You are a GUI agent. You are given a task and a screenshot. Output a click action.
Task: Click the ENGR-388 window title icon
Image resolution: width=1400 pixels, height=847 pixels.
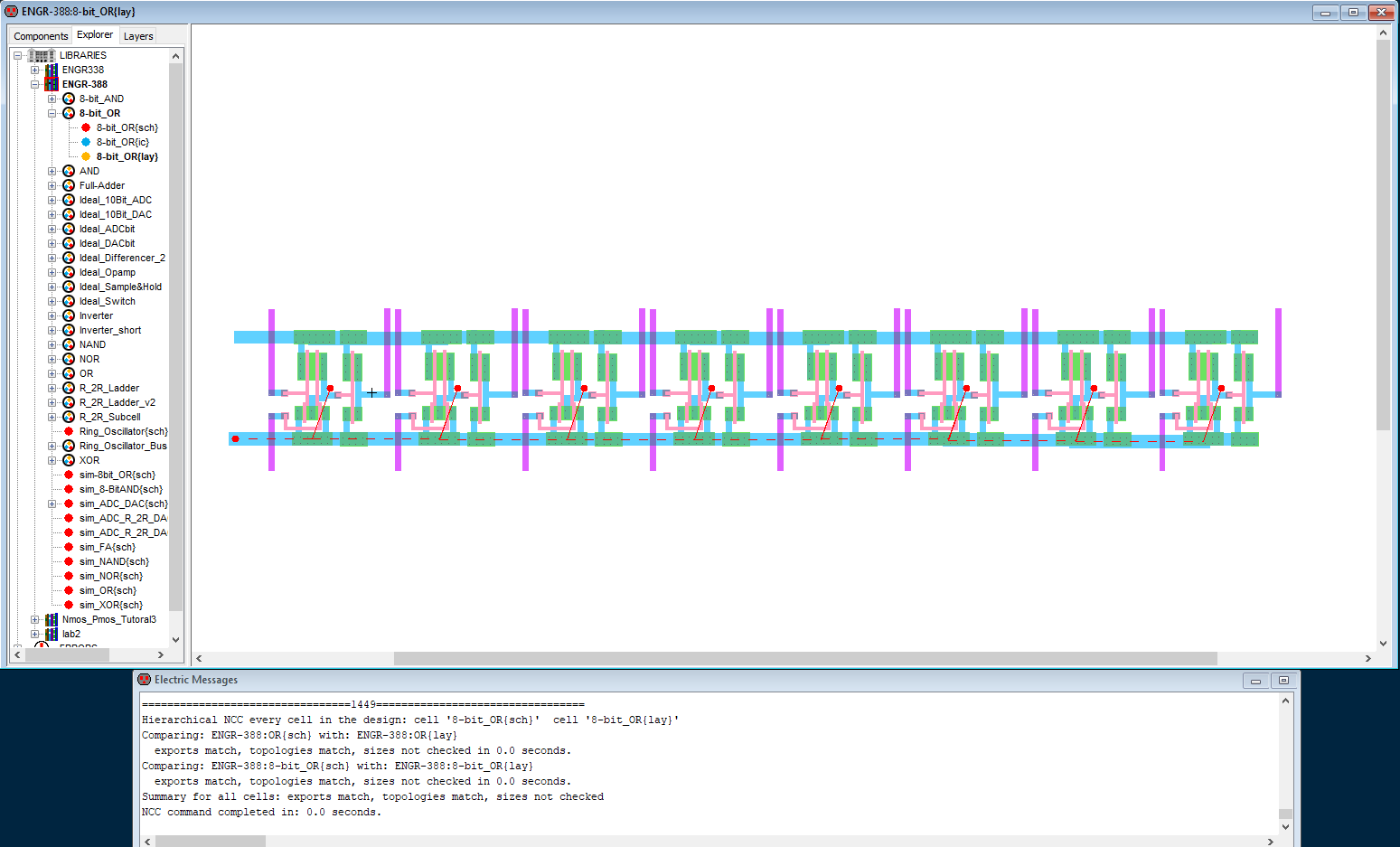(x=12, y=12)
